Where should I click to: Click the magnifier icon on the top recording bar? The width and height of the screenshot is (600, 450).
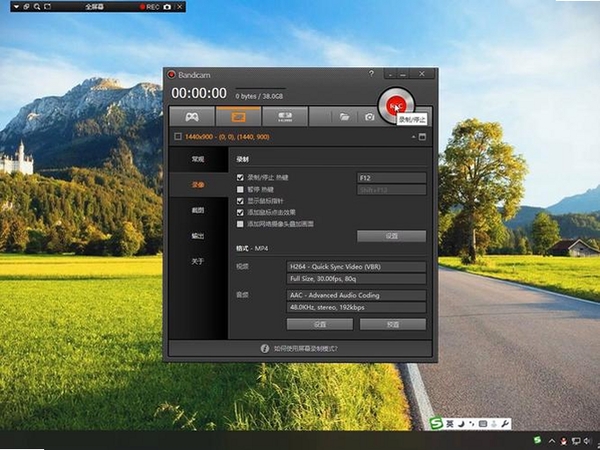tap(37, 7)
